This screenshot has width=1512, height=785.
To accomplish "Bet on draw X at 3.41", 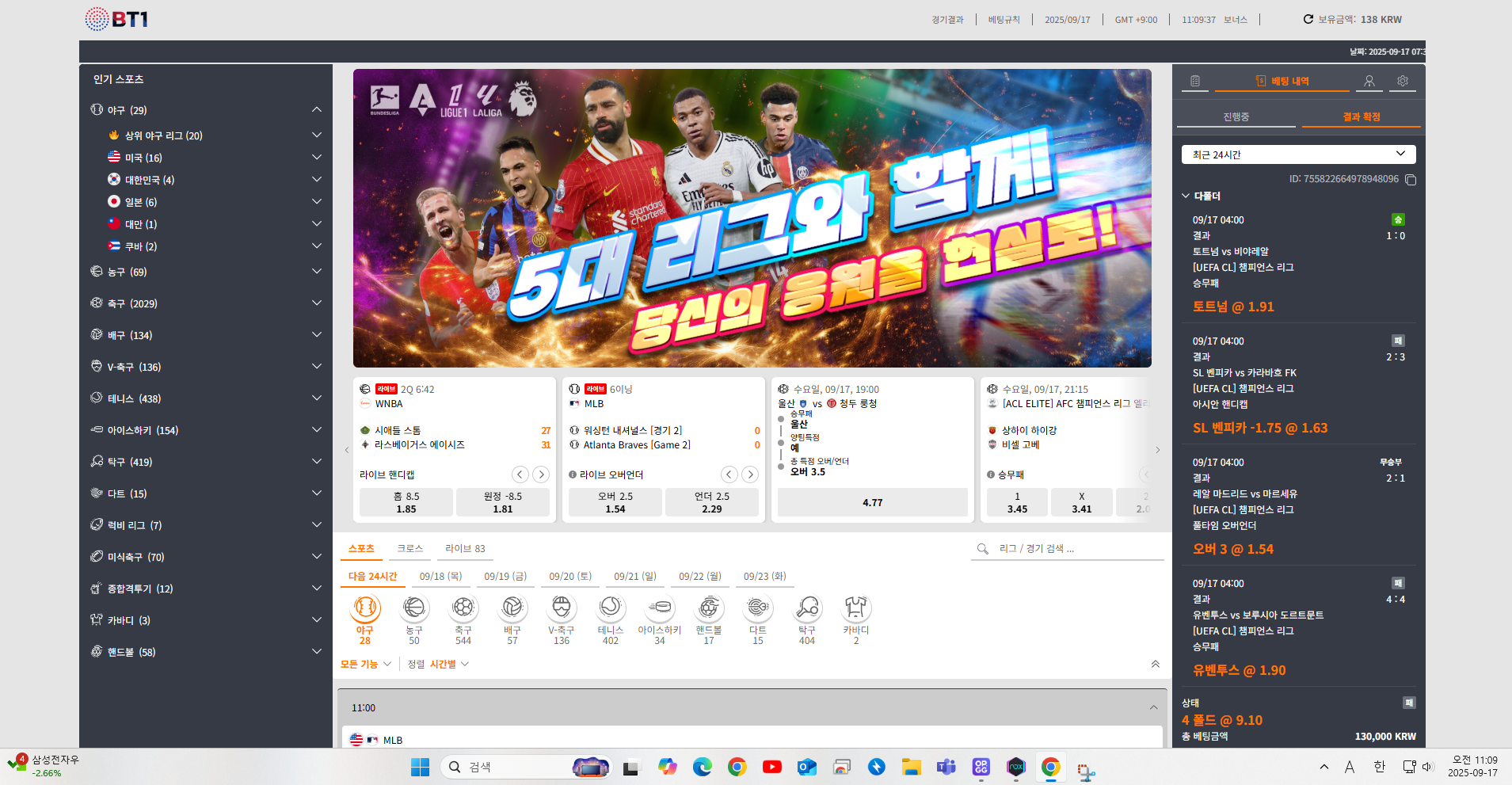I will pos(1082,502).
